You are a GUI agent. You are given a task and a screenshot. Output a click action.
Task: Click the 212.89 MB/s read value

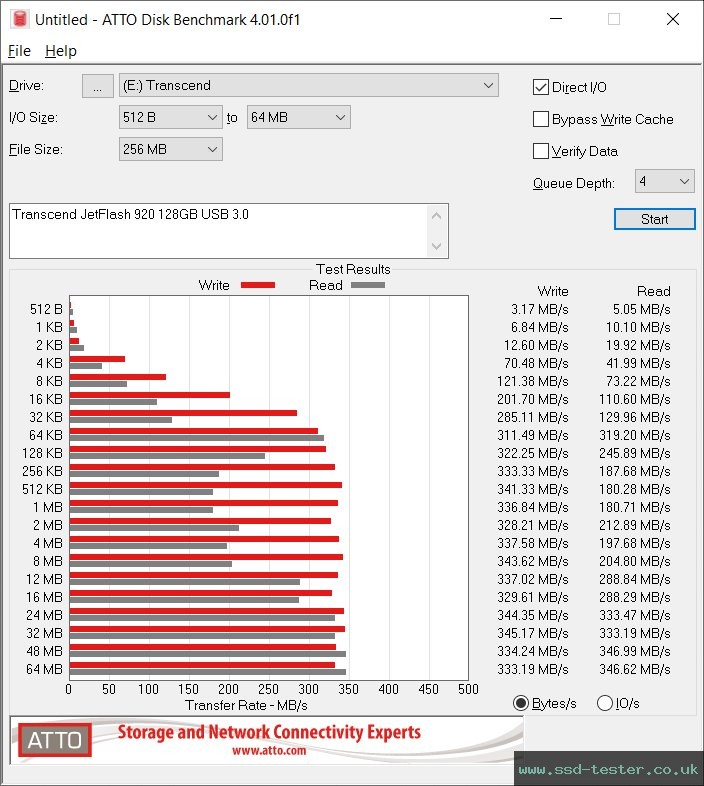[x=634, y=525]
